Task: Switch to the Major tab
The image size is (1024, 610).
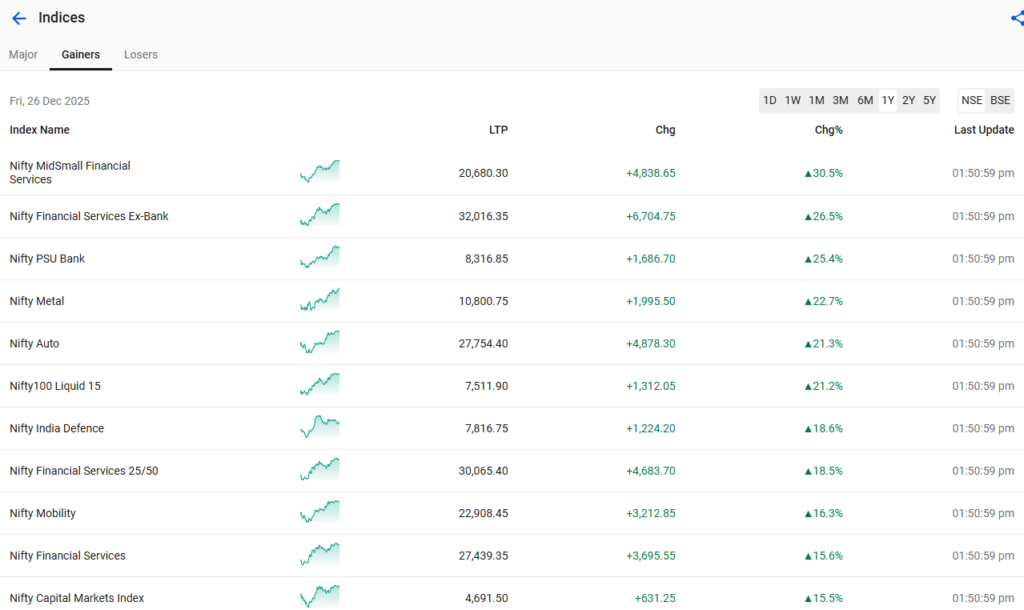Action: [23, 55]
